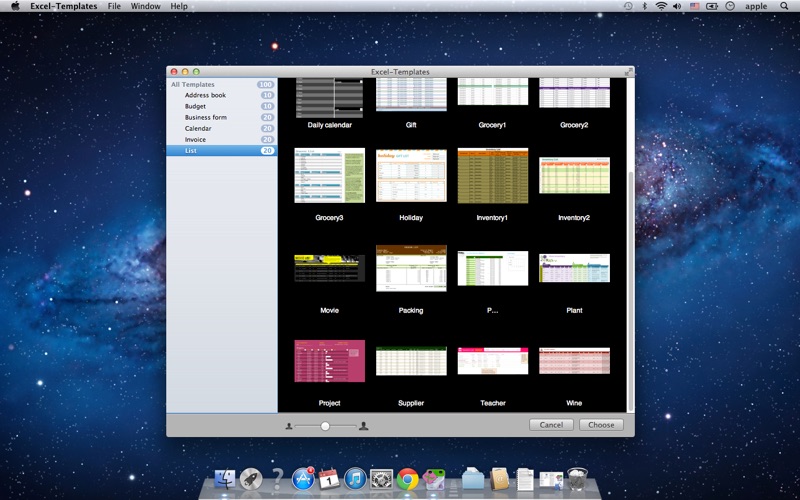Open the blue folder stack in Dock
Image resolution: width=800 pixels, height=500 pixels.
[x=473, y=479]
